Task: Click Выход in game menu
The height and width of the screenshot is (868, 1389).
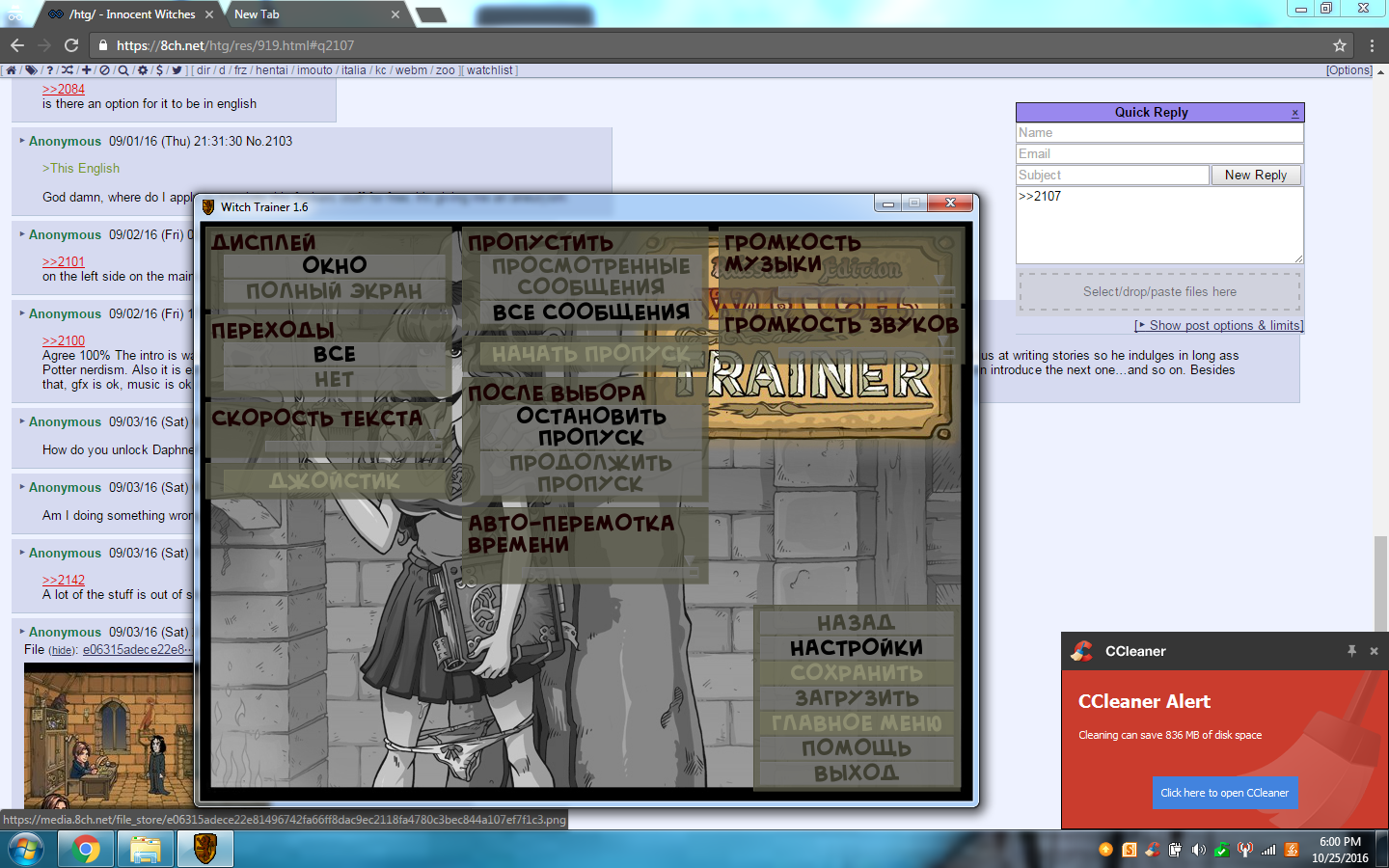Action: (857, 773)
